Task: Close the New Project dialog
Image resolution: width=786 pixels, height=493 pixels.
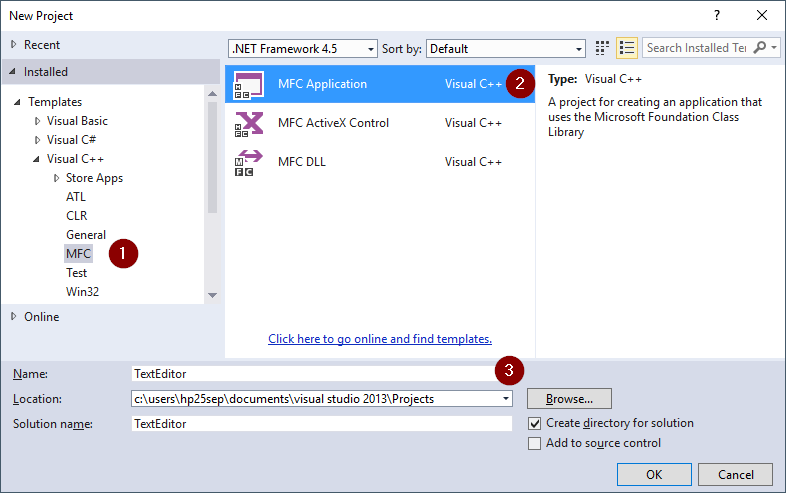Action: (762, 15)
